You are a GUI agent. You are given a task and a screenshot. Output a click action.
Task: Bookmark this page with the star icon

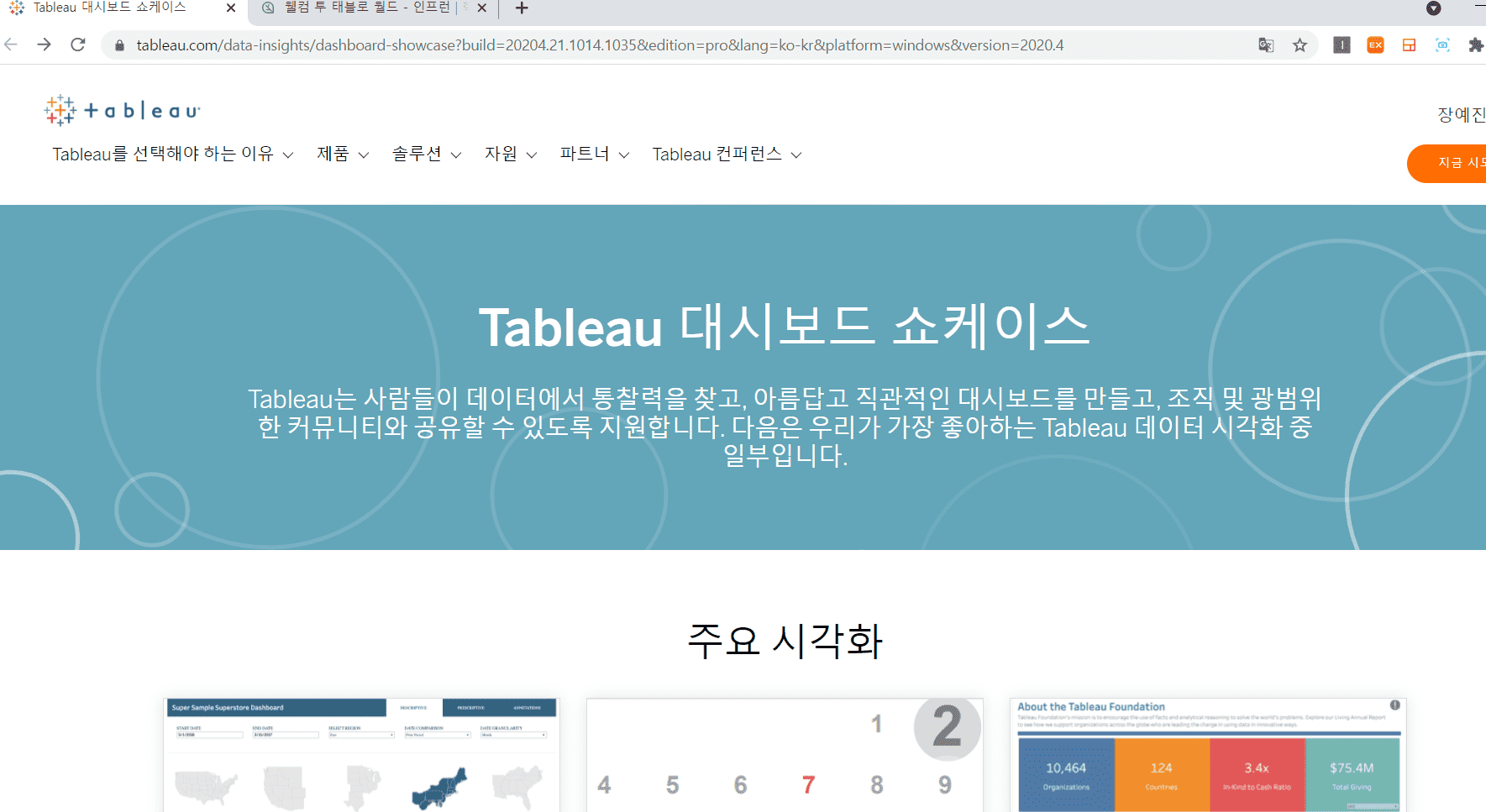click(x=1300, y=45)
